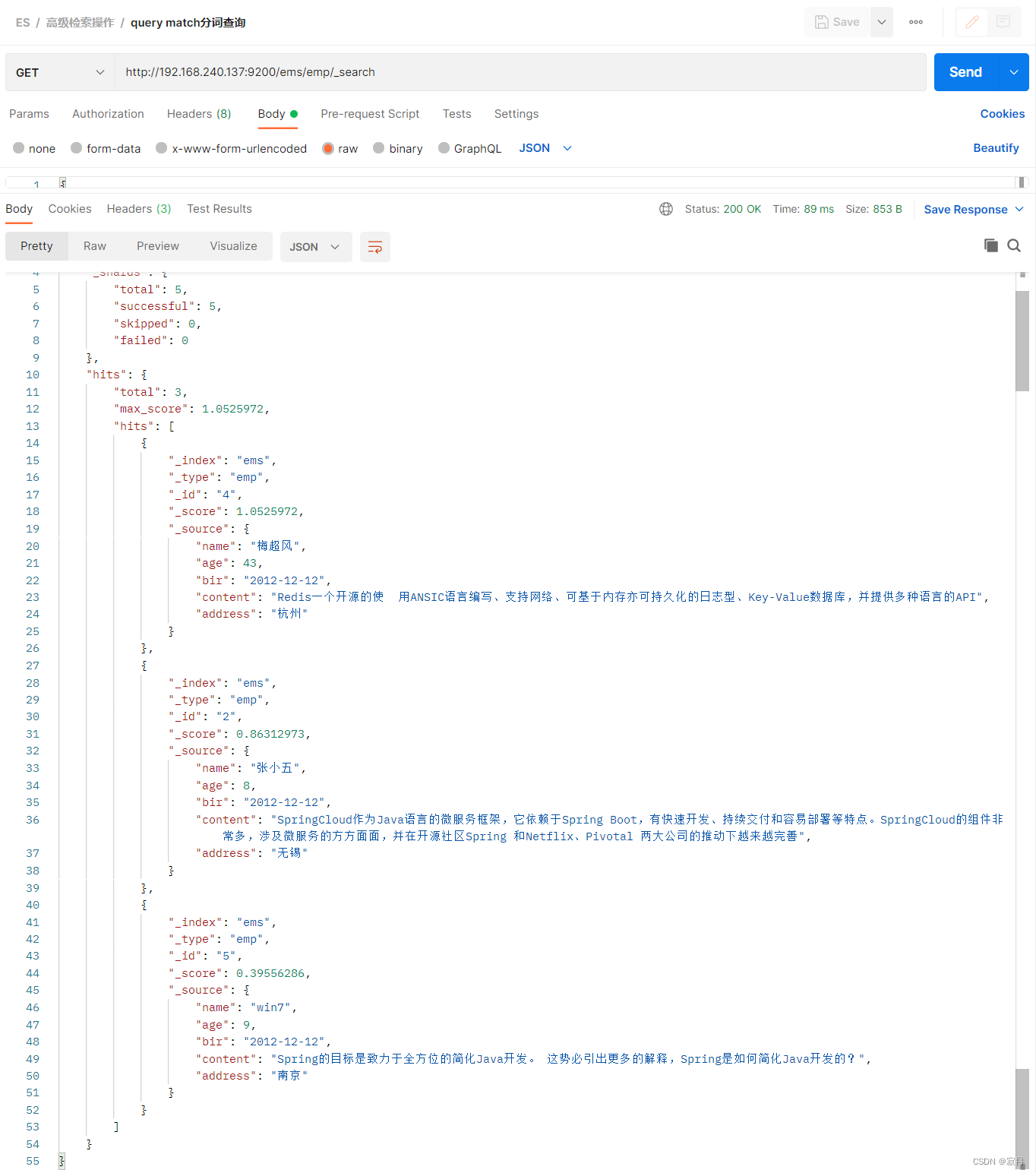The height and width of the screenshot is (1173, 1036).
Task: Select the raw body type
Action: coord(340,148)
